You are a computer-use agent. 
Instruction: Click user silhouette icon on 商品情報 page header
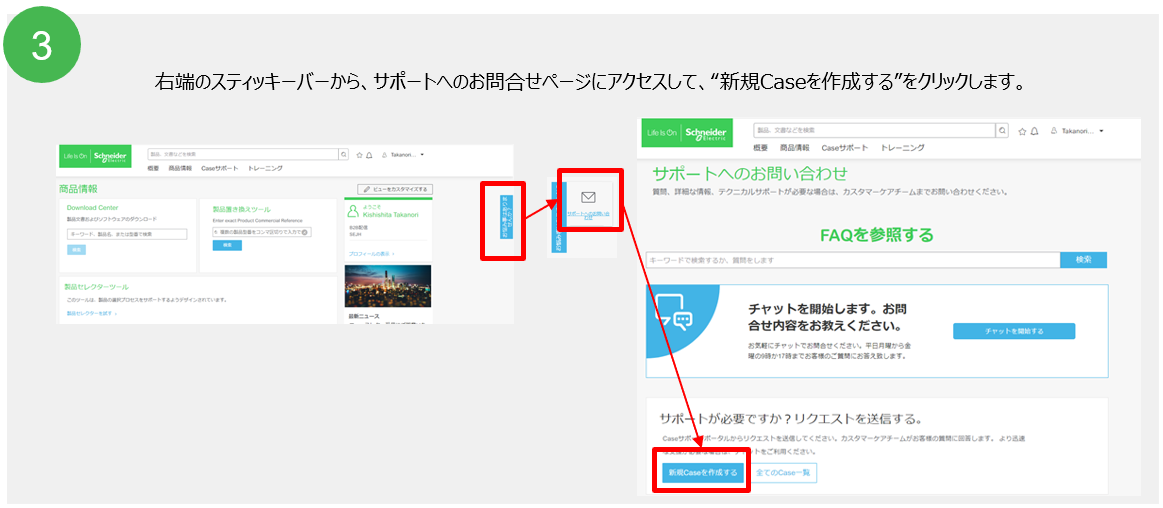pos(384,156)
